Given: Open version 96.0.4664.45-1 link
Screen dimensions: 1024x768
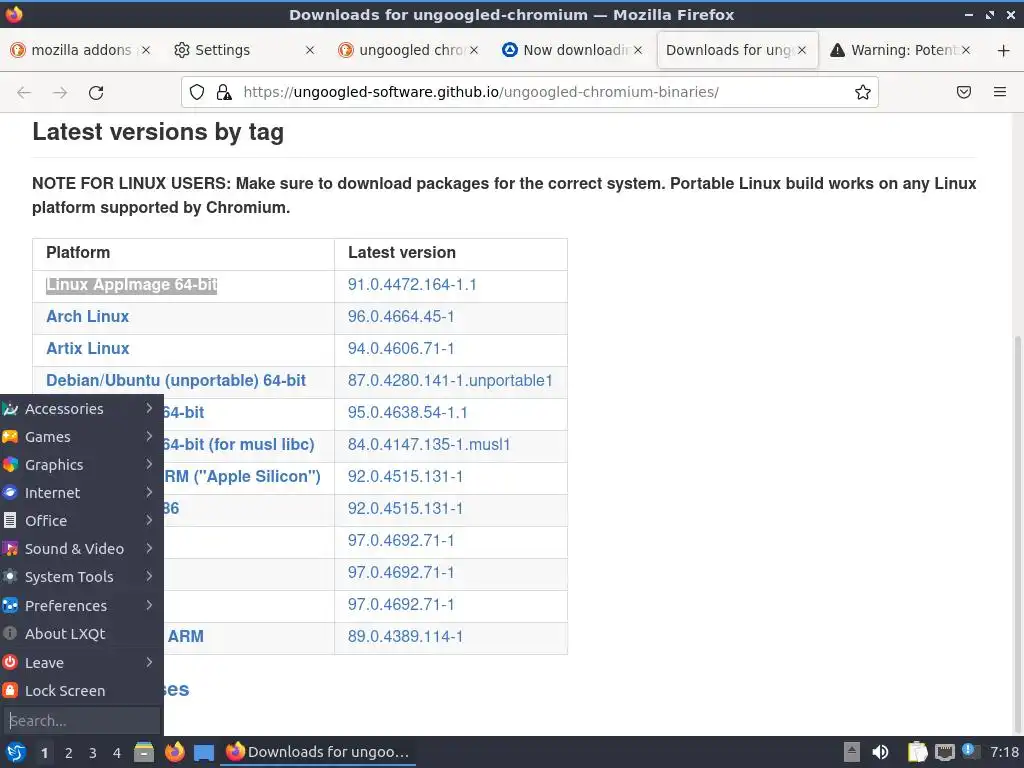Looking at the screenshot, I should [x=401, y=317].
